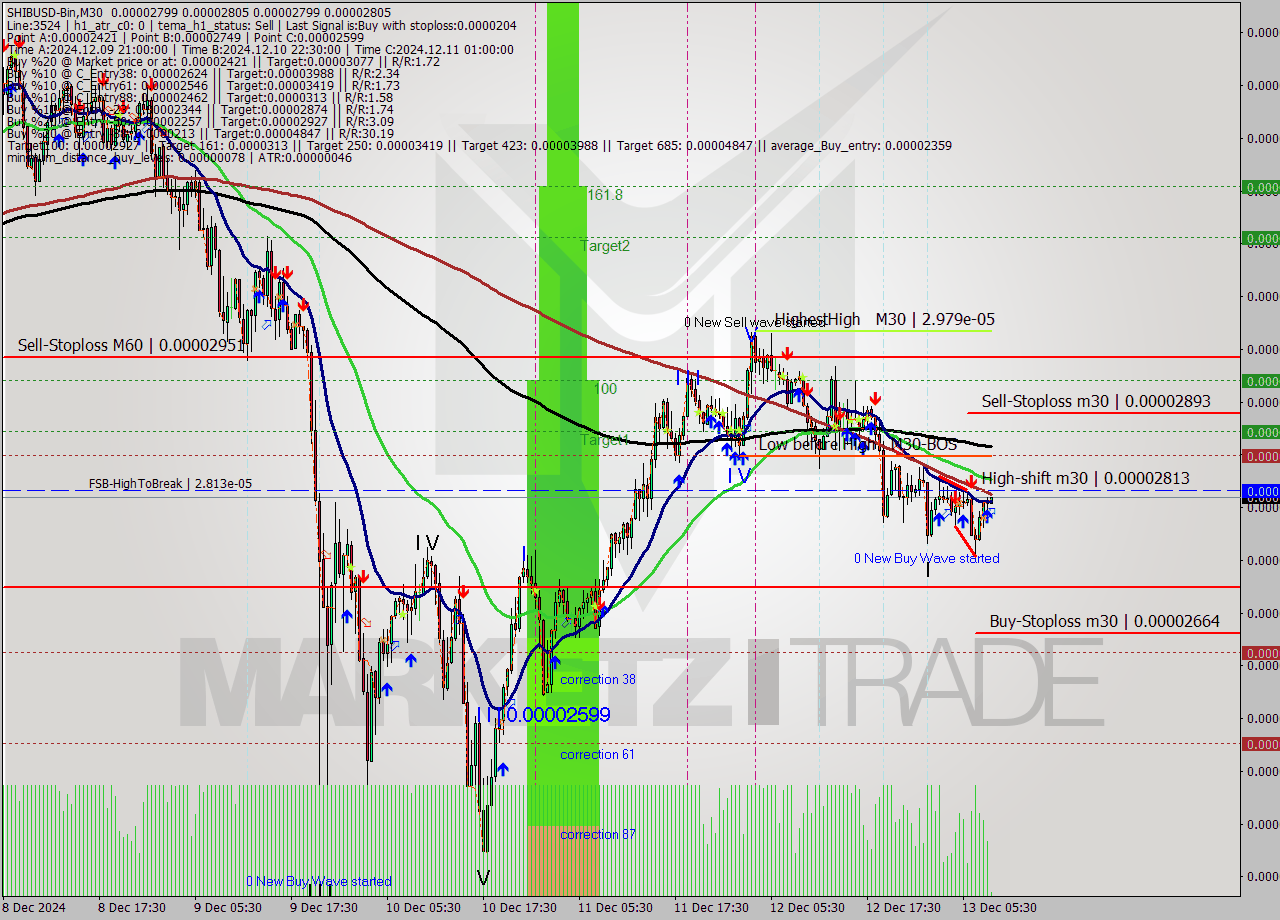This screenshot has height=920, width=1280.
Task: Click the orange zone behind the 'correction 87' label
Action: pyautogui.click(x=563, y=860)
